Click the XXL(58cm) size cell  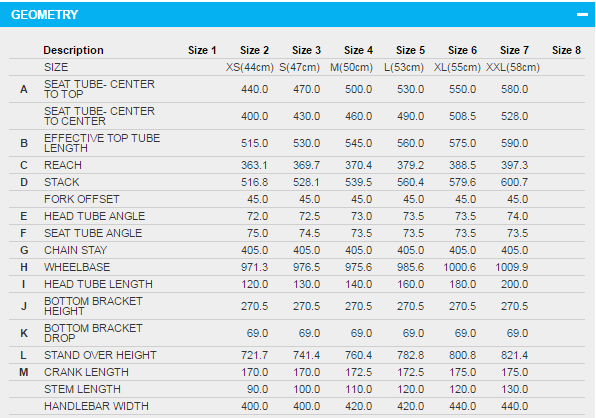pos(513,67)
